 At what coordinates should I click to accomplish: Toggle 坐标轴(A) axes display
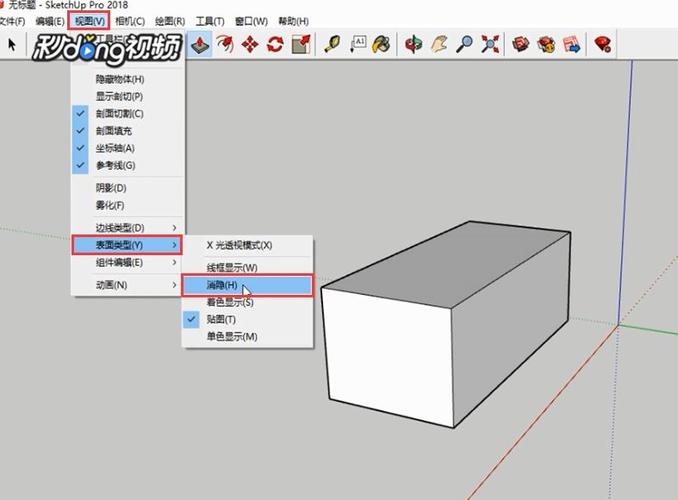[x=128, y=148]
